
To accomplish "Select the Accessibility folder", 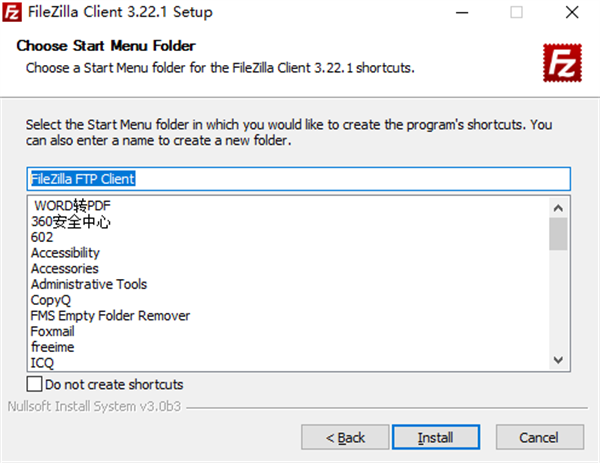I will 65,253.
